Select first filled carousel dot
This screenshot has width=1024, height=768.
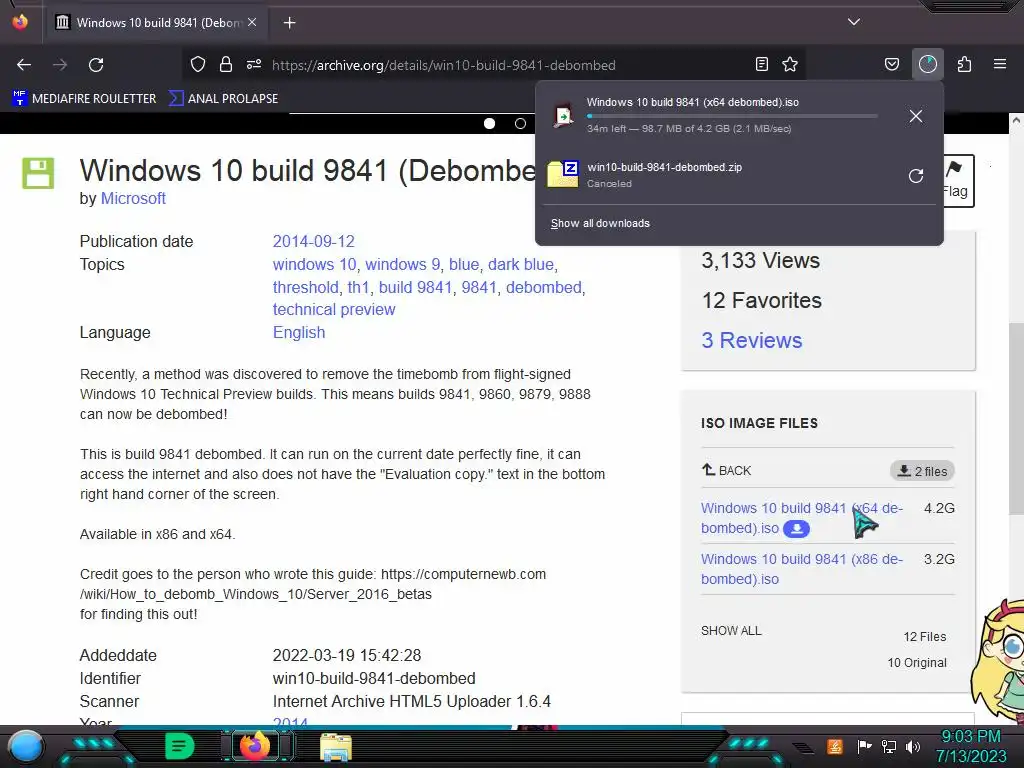[489, 123]
